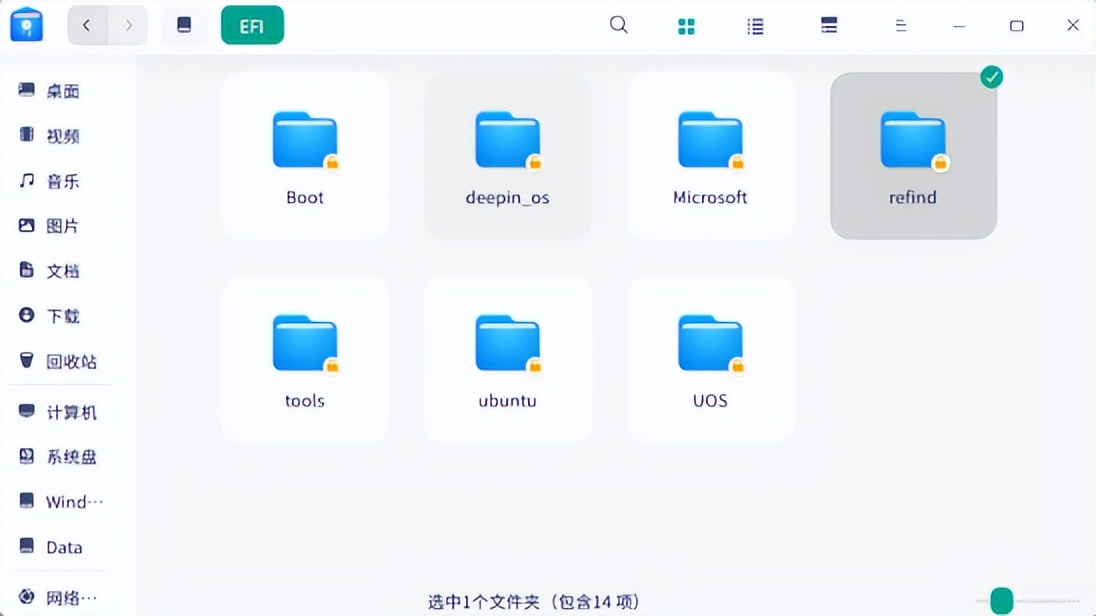The width and height of the screenshot is (1096, 616).
Task: Open the 图片 (Pictures) sidebar shortcut
Action: (62, 225)
